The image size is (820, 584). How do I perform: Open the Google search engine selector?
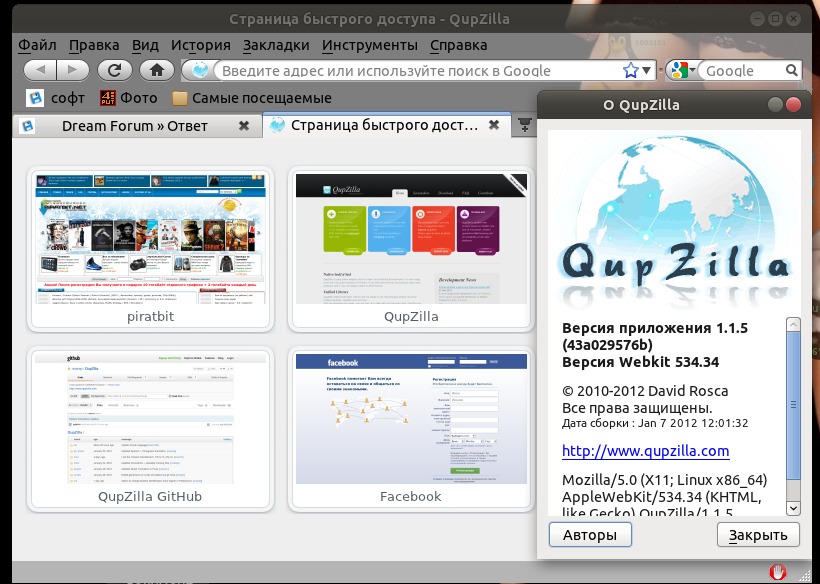pyautogui.click(x=682, y=70)
